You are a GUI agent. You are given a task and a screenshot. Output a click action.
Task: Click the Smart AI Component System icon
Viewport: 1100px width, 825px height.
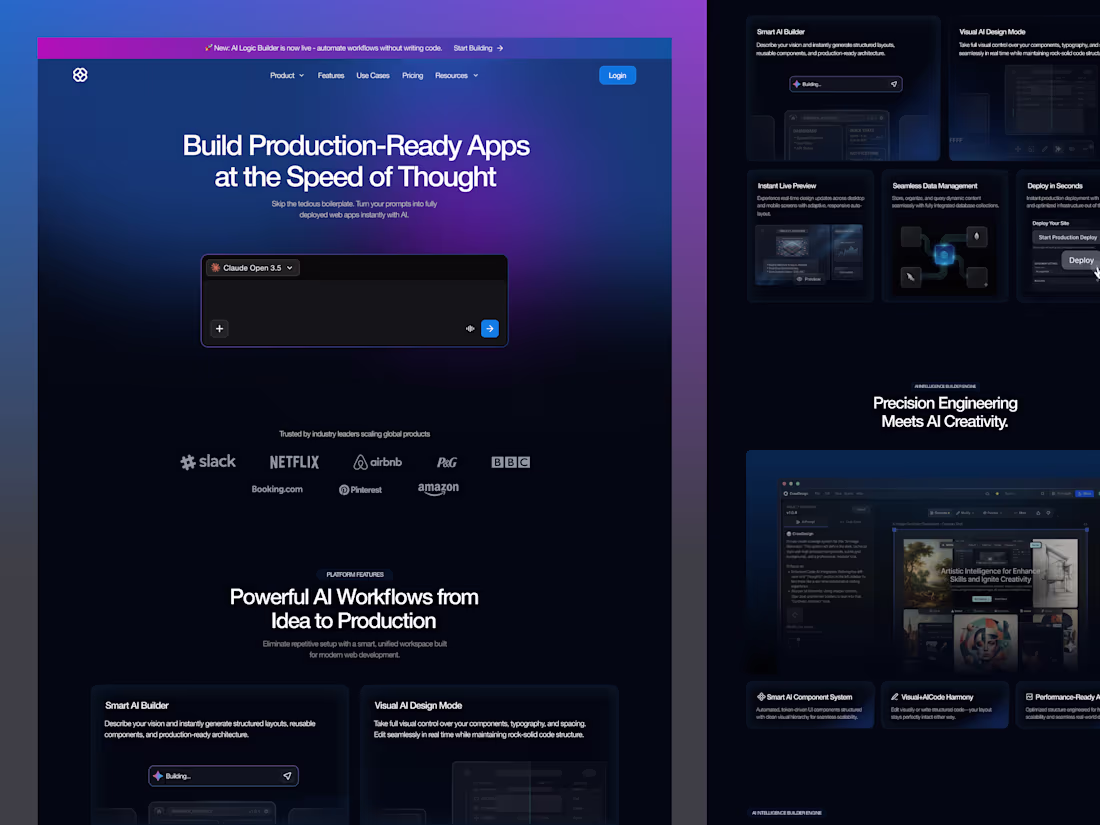[x=761, y=697]
